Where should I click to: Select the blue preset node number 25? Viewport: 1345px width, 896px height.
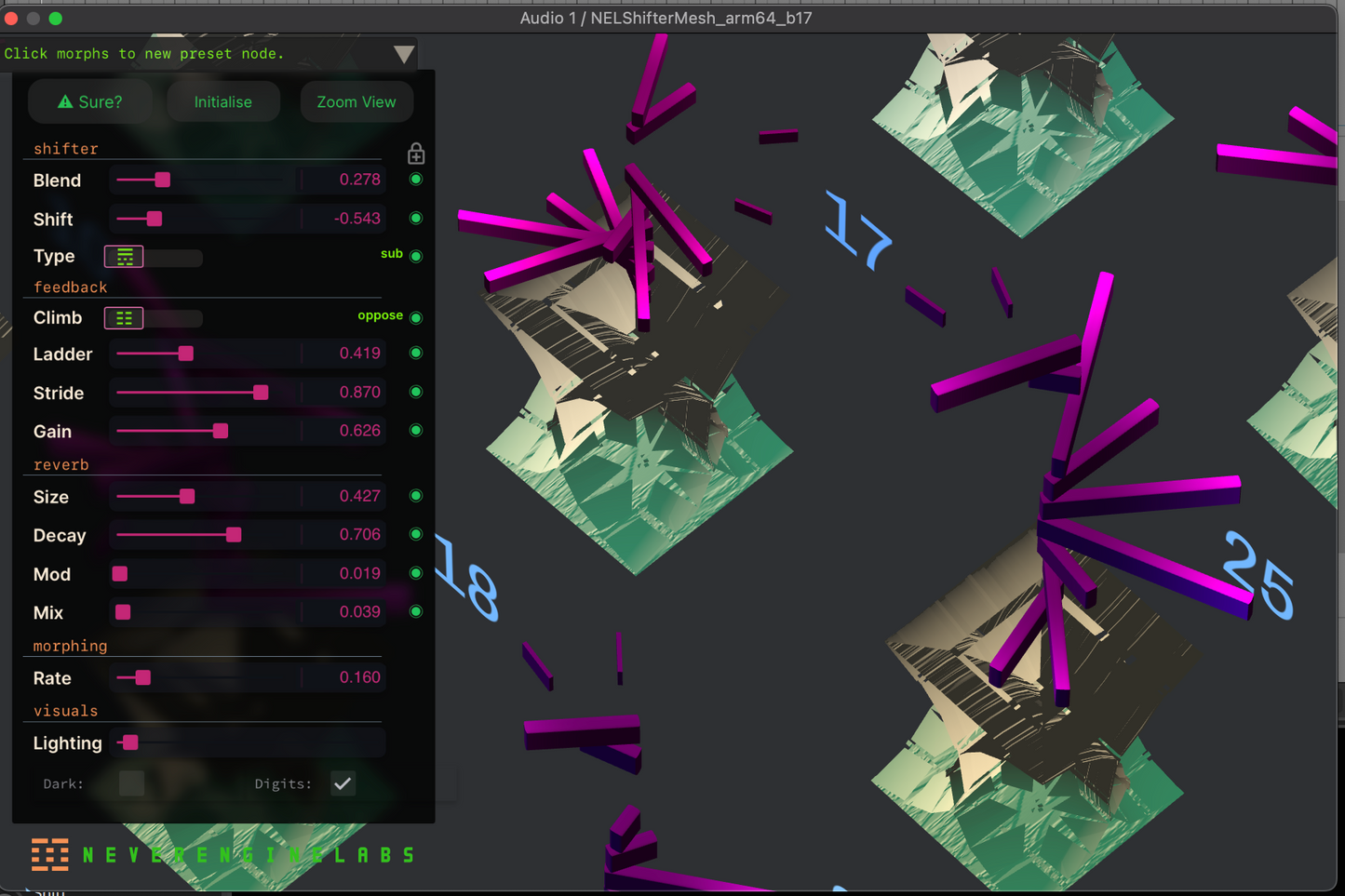[x=1259, y=574]
